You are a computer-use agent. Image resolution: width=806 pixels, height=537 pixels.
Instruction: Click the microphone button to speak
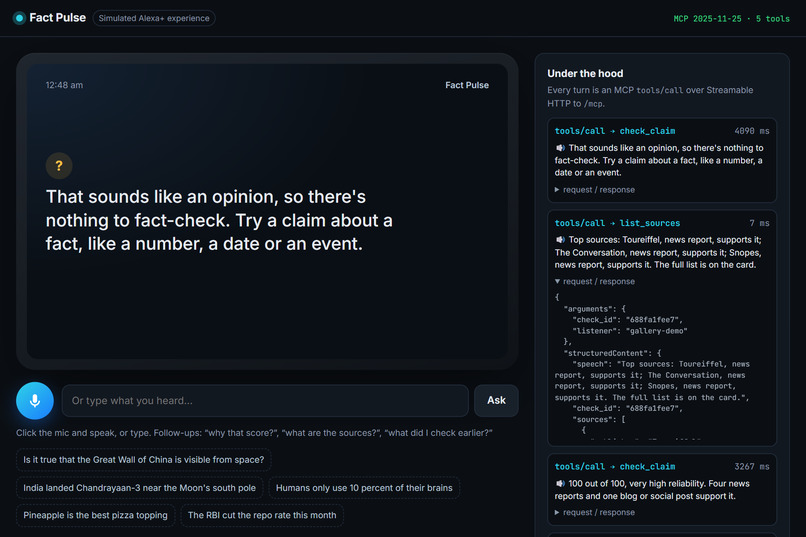point(35,400)
